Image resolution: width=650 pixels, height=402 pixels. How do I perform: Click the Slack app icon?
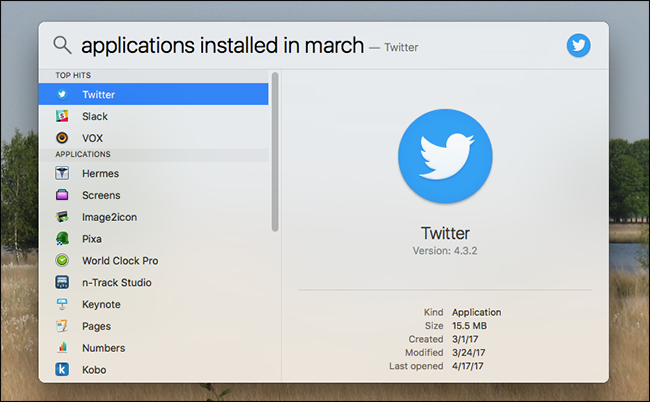tap(62, 116)
